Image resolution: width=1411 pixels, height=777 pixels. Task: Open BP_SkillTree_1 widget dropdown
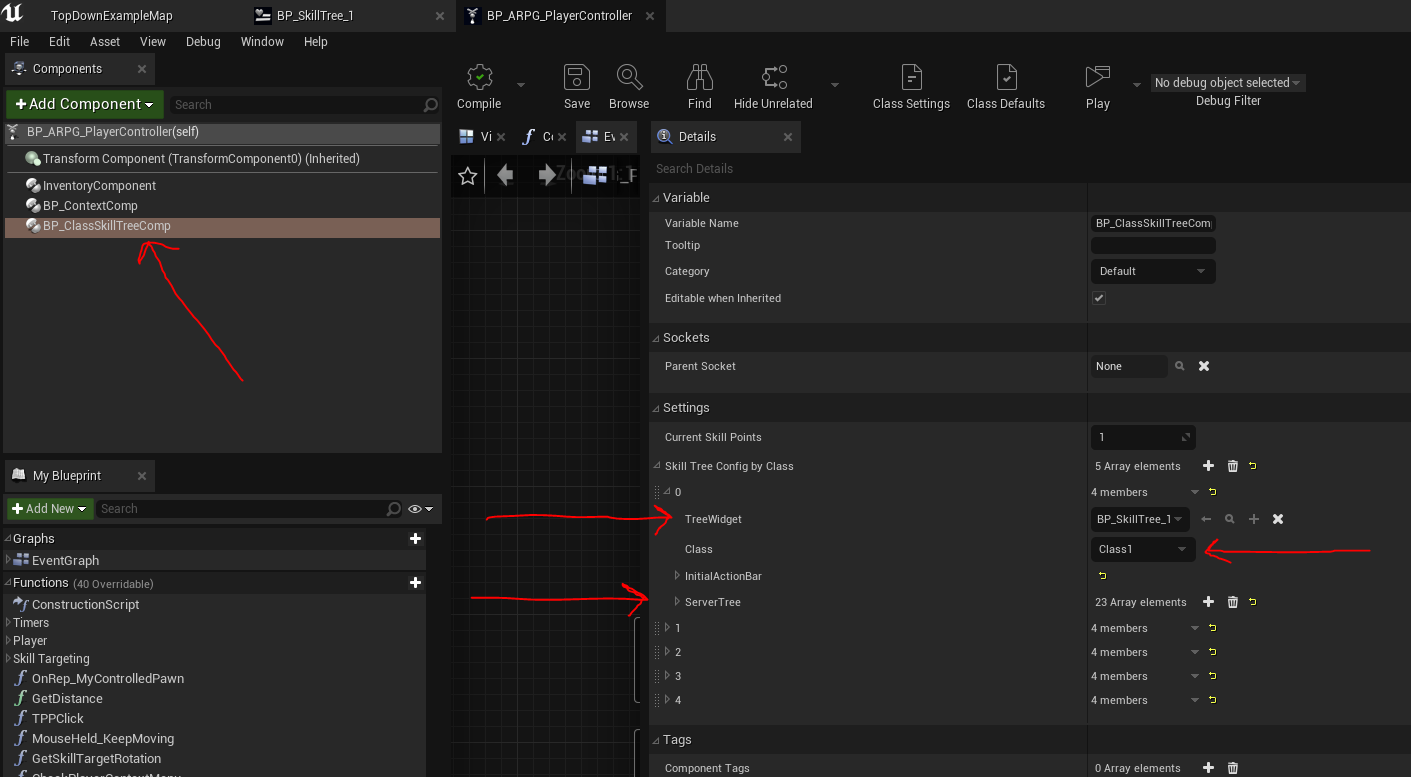pos(1140,519)
